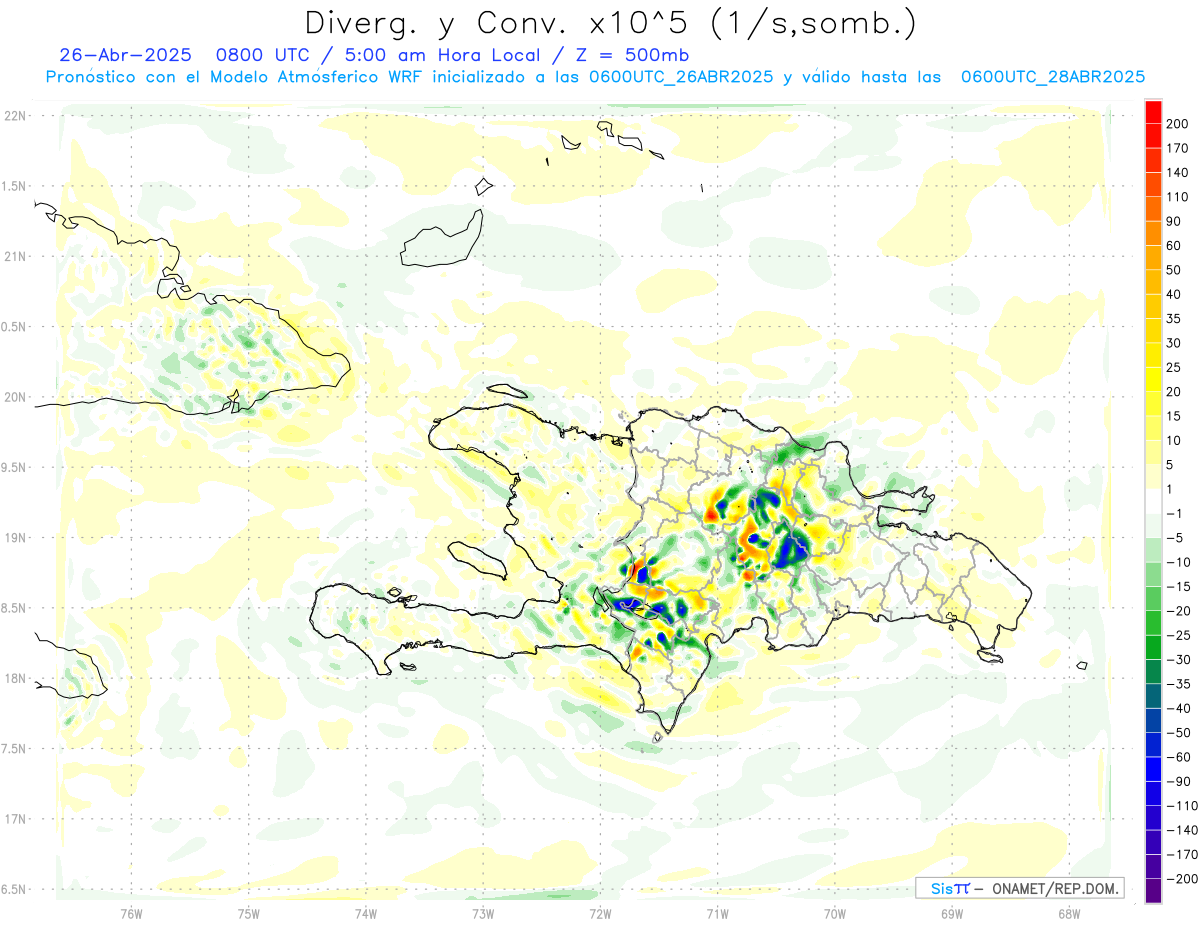
Task: Click the positive '15' color bar label
Action: 1174,416
